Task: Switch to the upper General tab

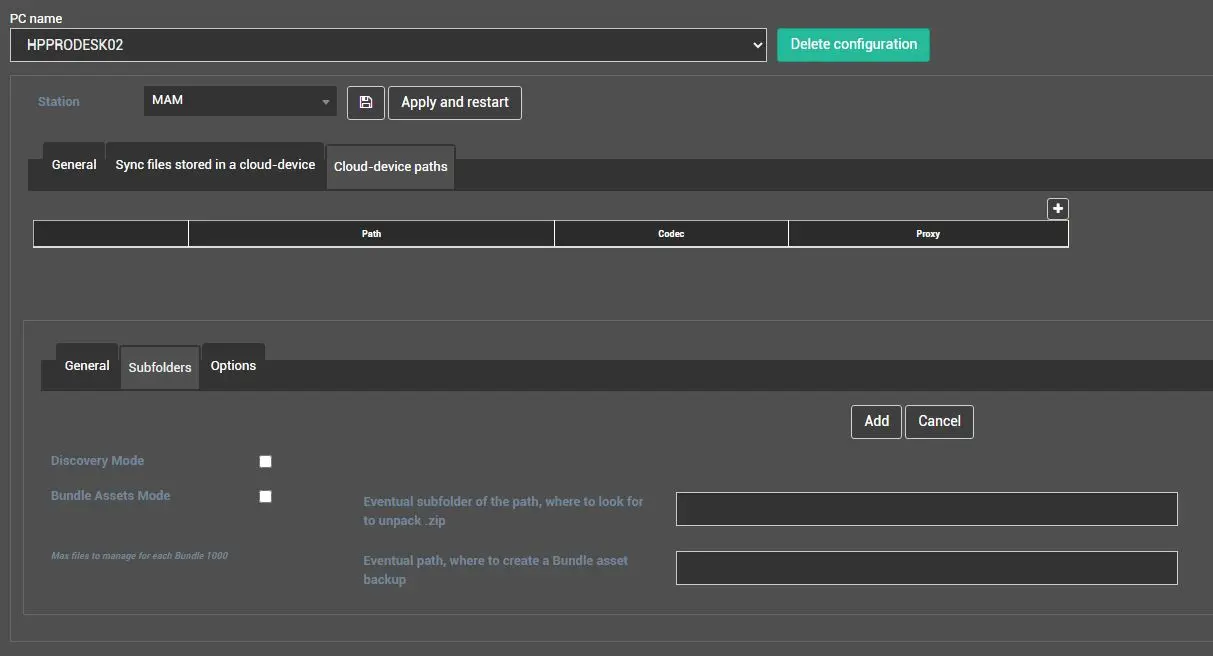Action: click(74, 165)
